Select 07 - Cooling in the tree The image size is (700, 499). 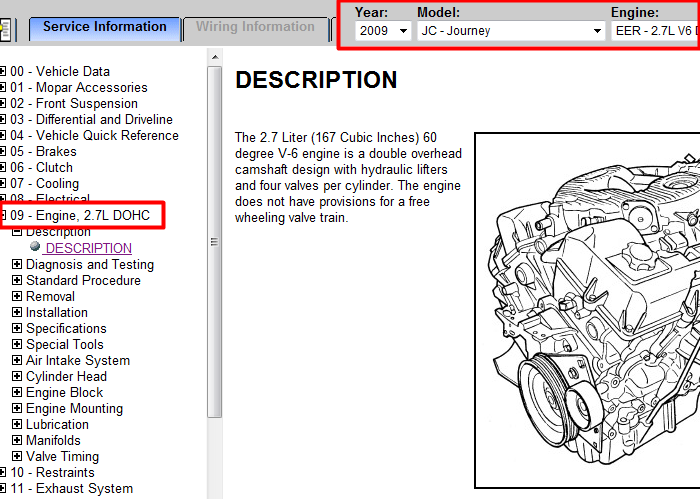click(x=44, y=184)
